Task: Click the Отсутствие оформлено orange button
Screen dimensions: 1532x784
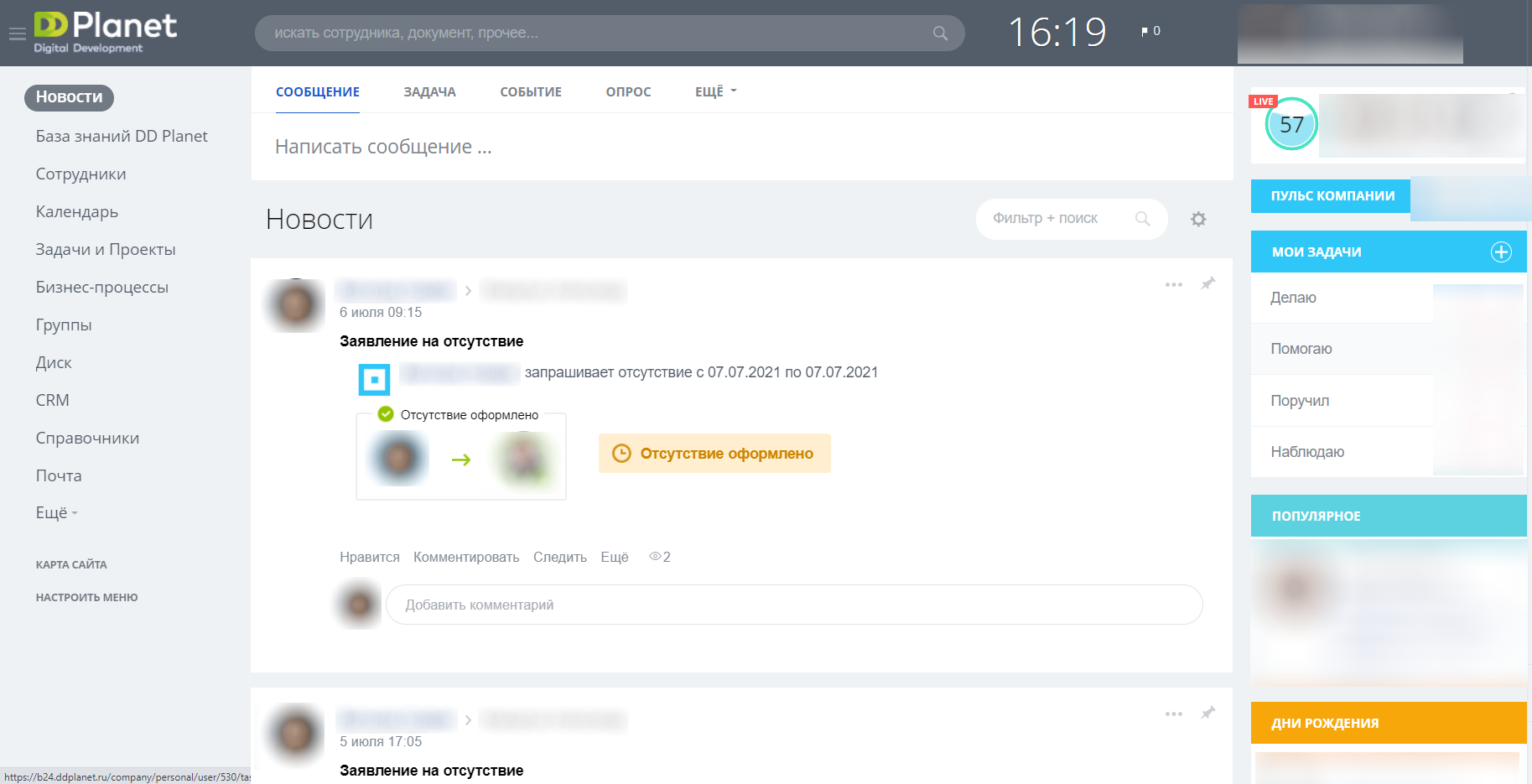Action: [714, 453]
